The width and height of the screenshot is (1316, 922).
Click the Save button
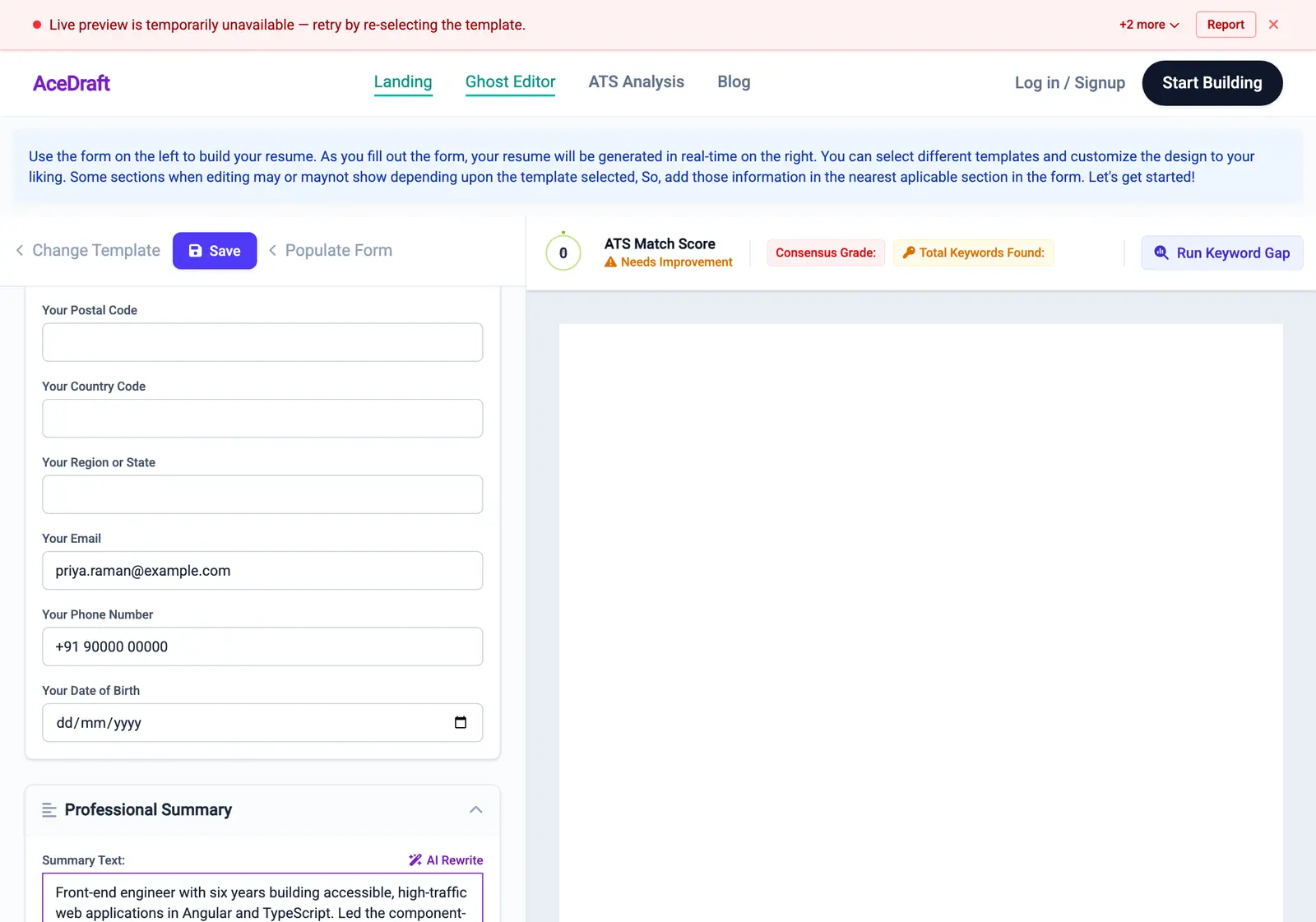(x=215, y=251)
